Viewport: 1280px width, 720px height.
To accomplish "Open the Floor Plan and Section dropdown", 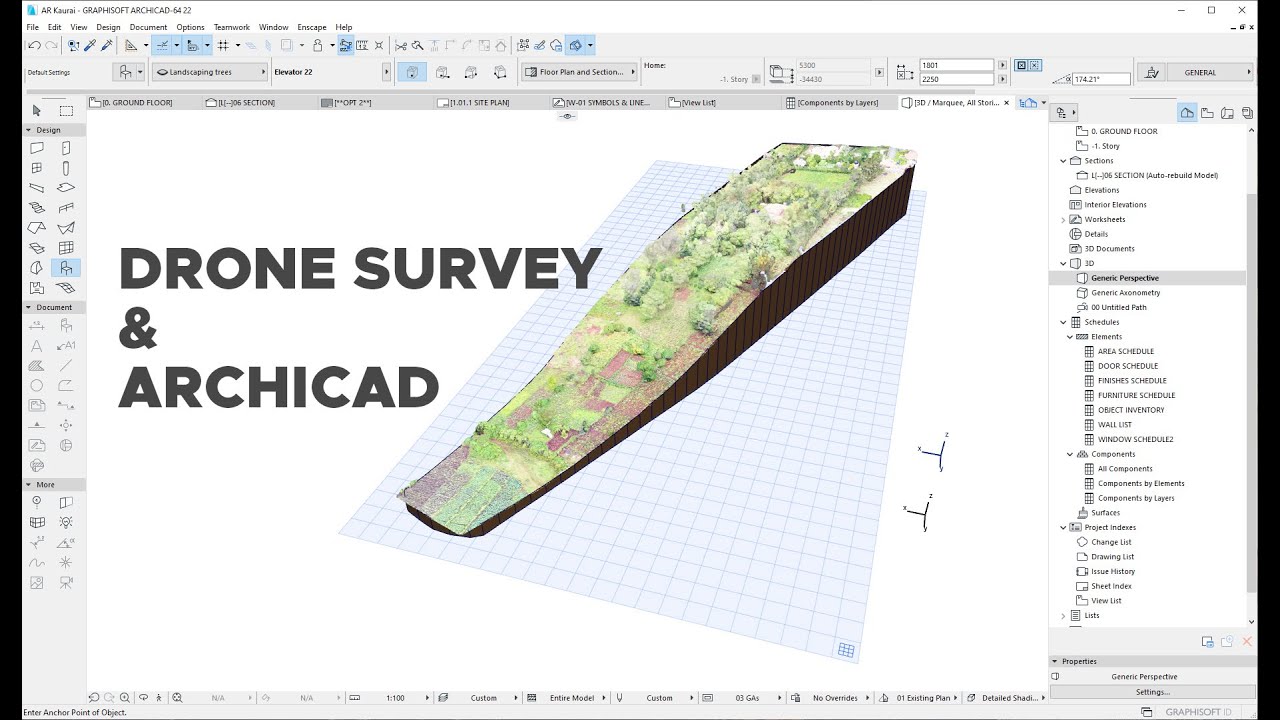I will [x=580, y=72].
